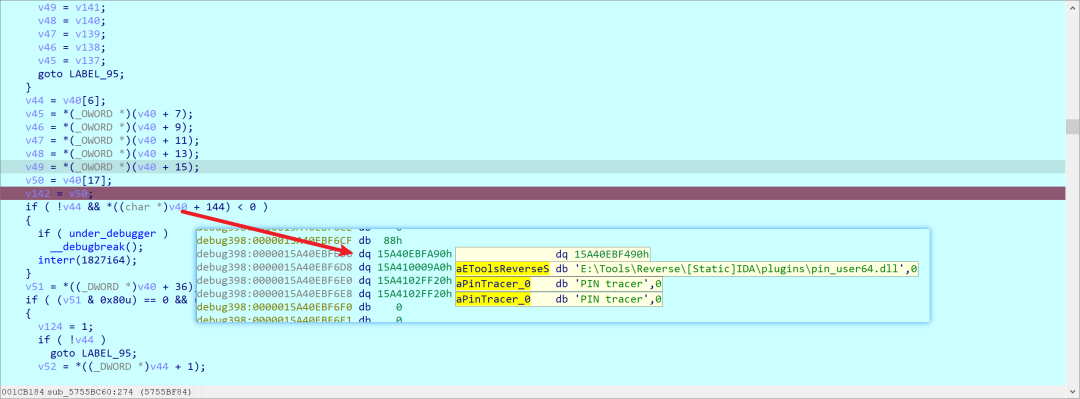Click the v124 = 1 assignment

[x=65, y=327]
